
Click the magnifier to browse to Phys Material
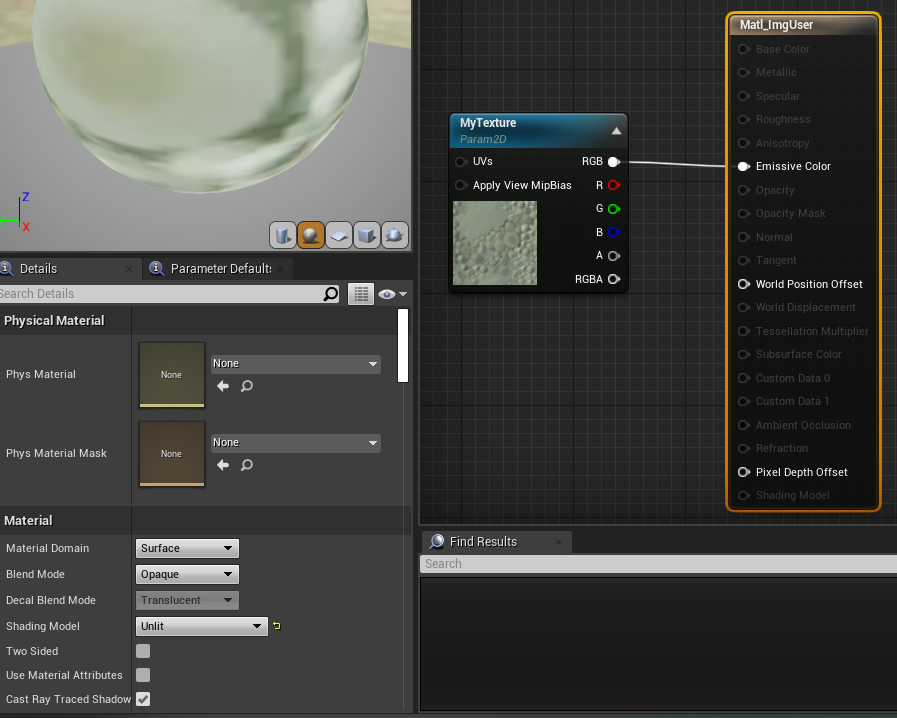[x=246, y=386]
